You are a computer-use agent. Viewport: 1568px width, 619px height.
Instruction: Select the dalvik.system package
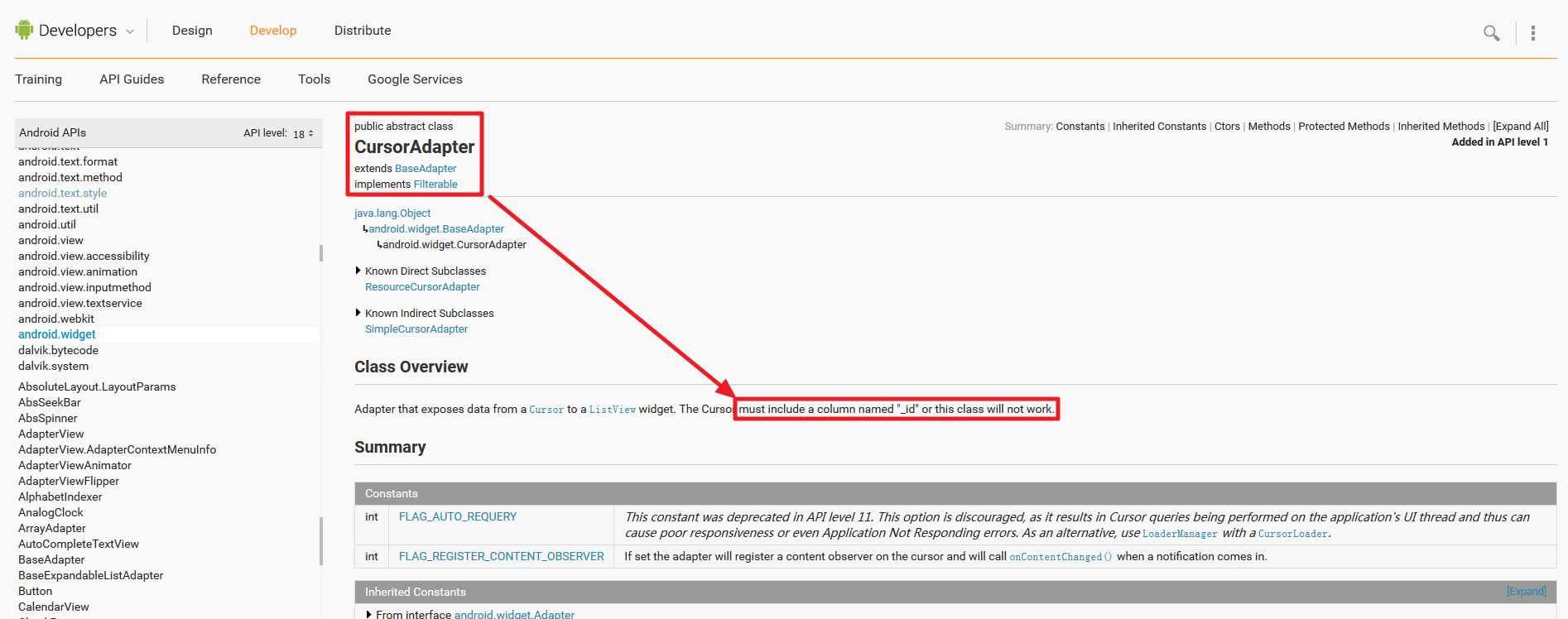click(53, 366)
